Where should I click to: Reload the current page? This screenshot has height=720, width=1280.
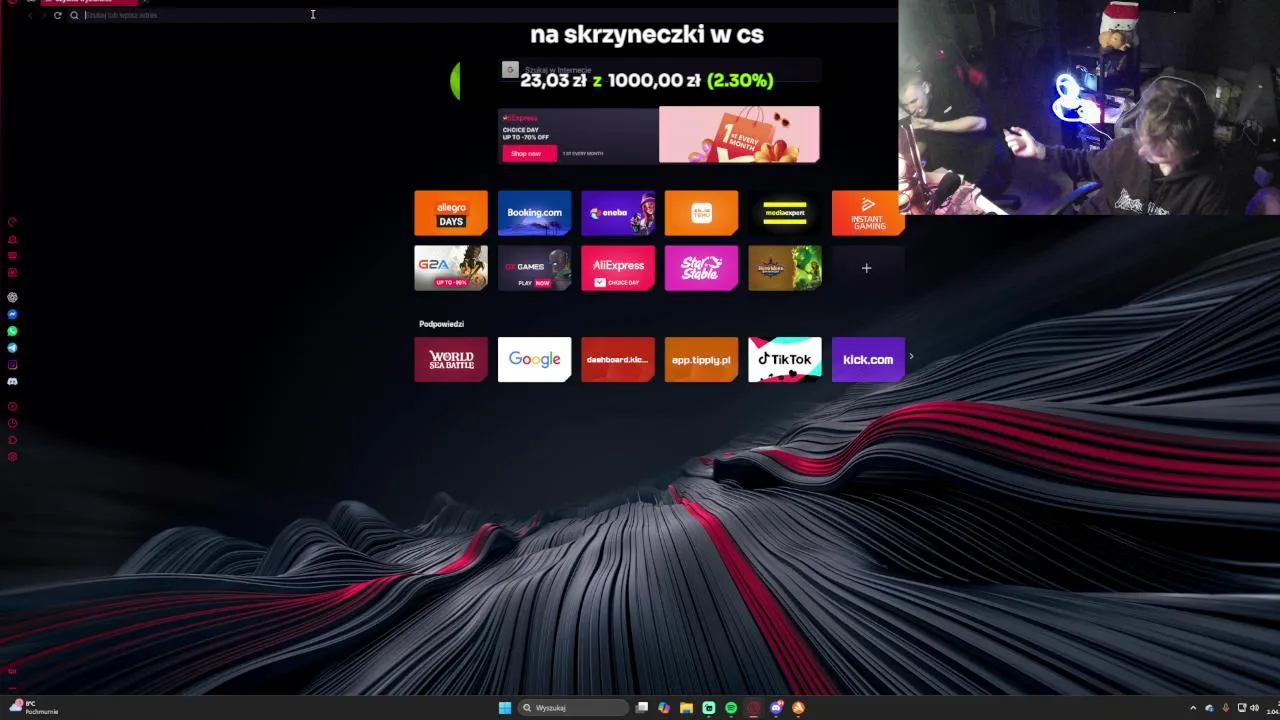(x=57, y=15)
